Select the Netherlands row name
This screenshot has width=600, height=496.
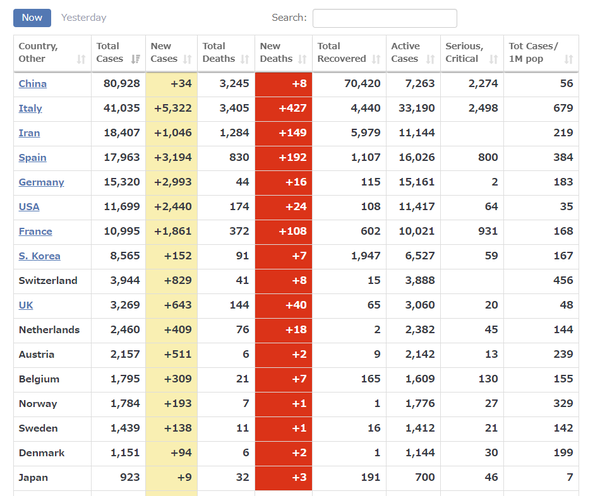click(x=49, y=330)
